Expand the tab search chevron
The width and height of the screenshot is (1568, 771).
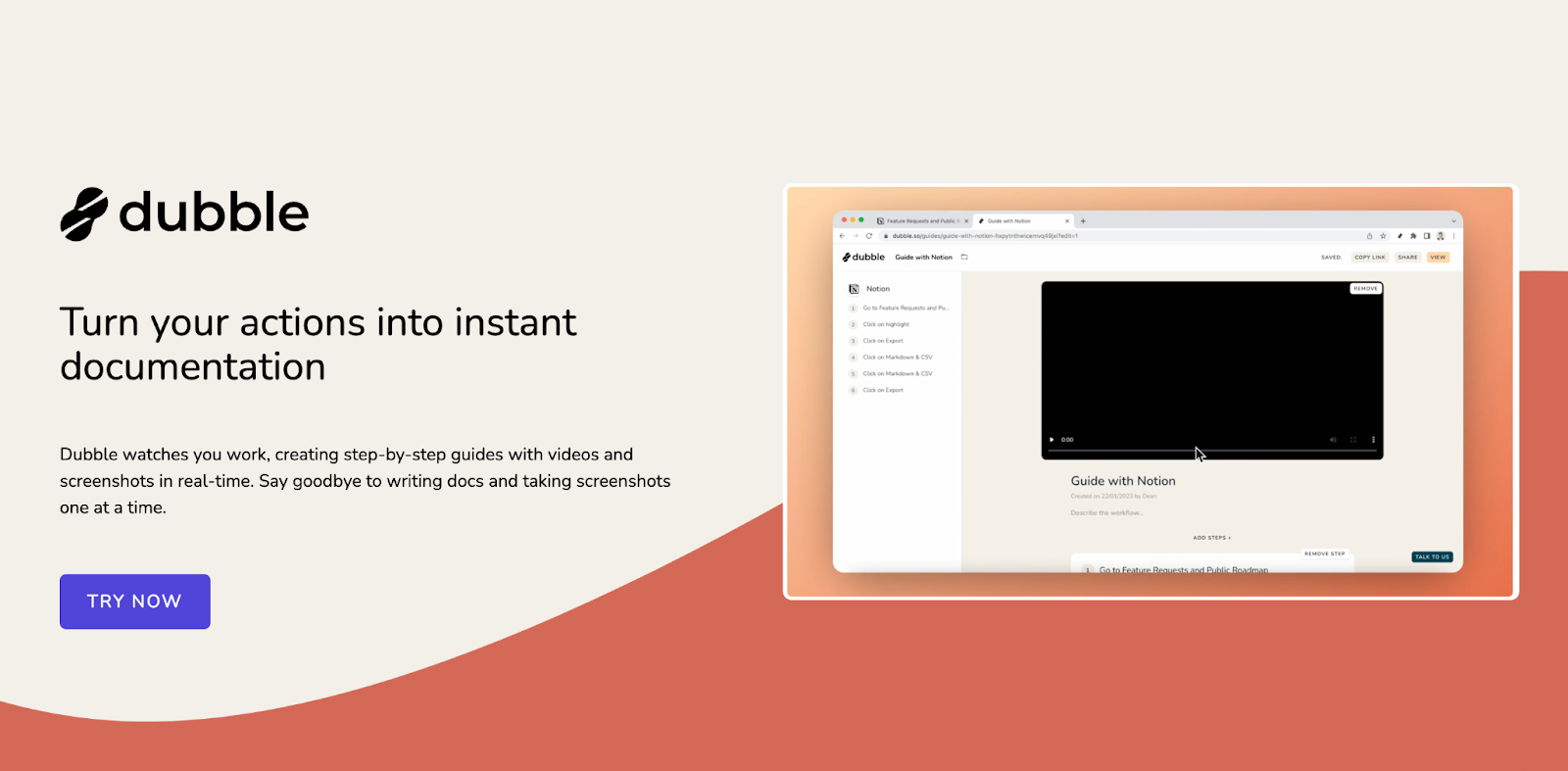(x=1453, y=221)
